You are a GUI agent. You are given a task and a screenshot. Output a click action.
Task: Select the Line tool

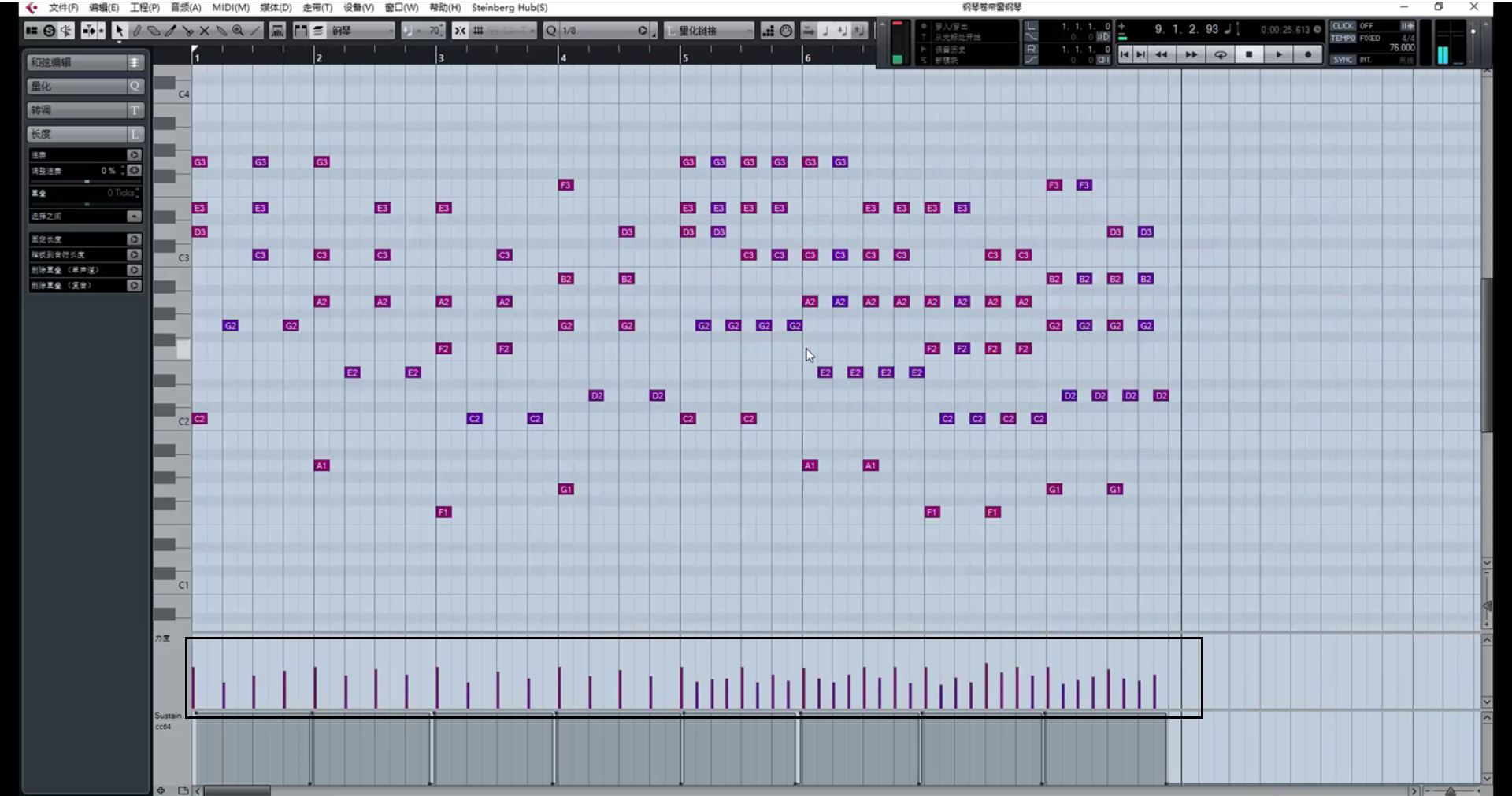(x=255, y=31)
